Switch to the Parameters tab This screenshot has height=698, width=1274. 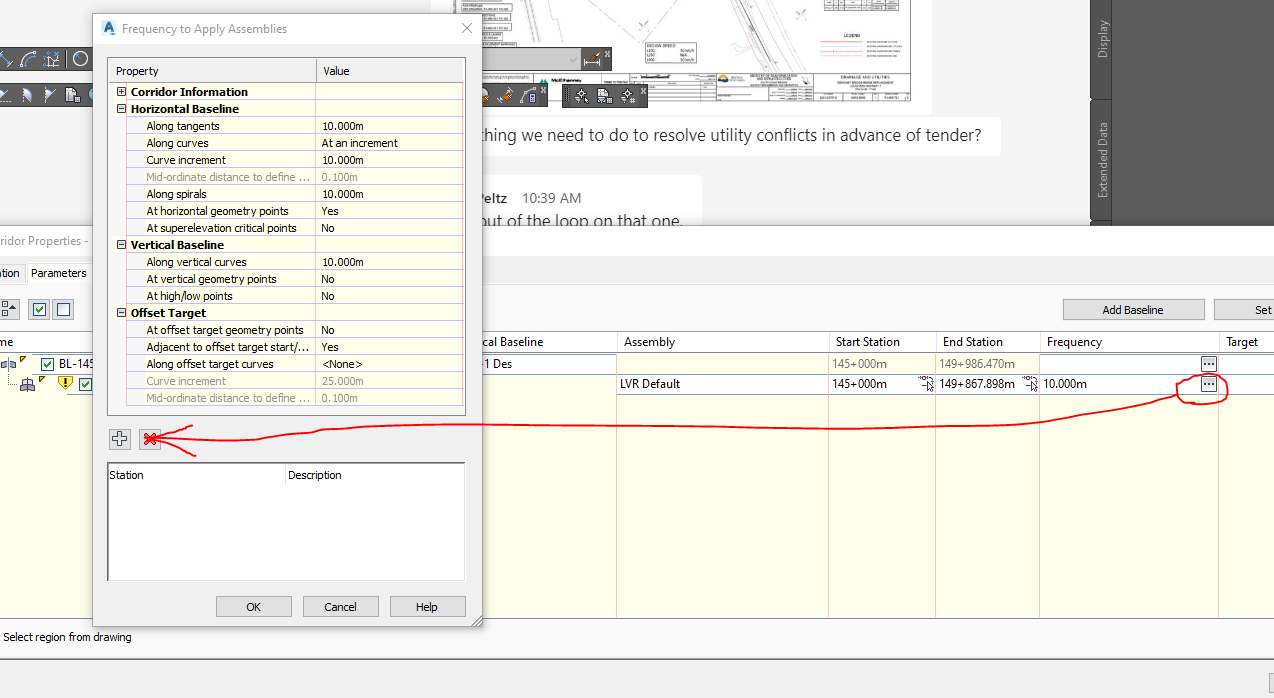point(58,272)
